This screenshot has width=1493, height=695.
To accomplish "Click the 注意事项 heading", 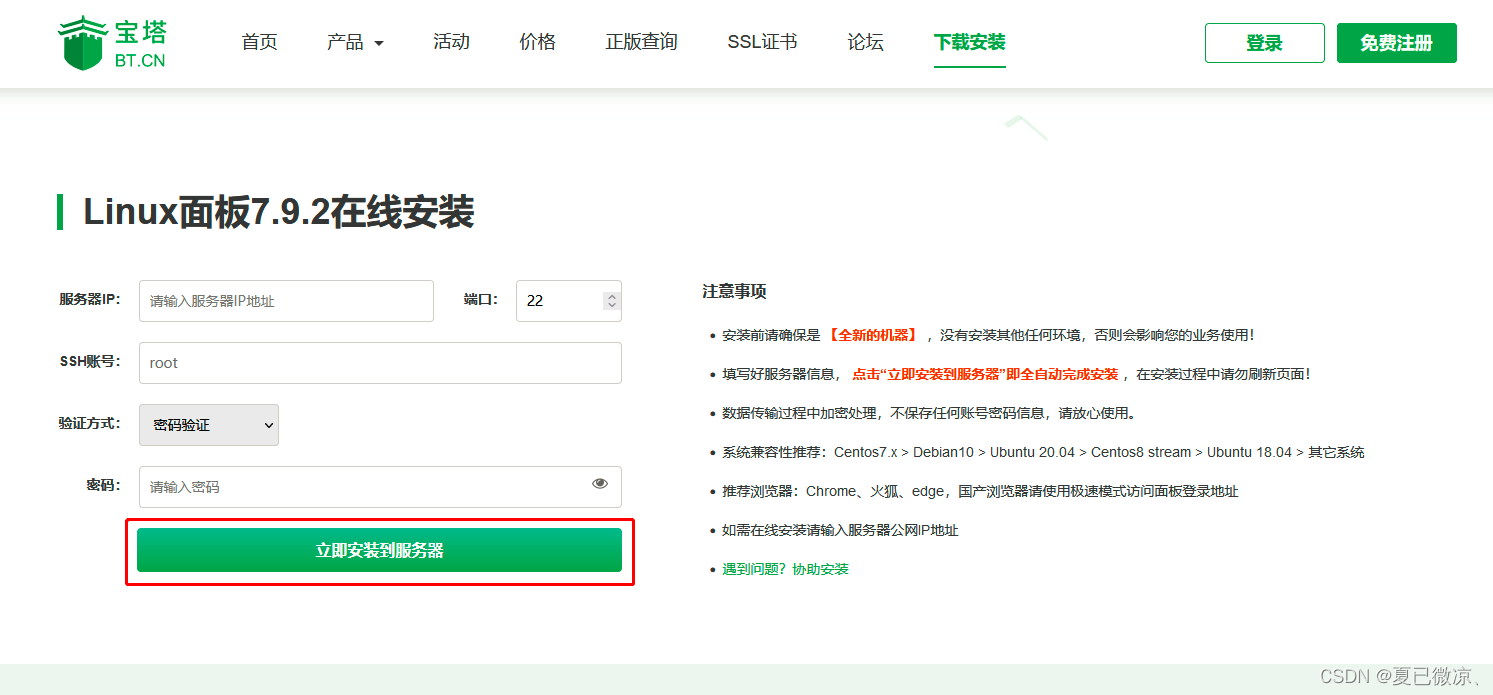I will 734,292.
